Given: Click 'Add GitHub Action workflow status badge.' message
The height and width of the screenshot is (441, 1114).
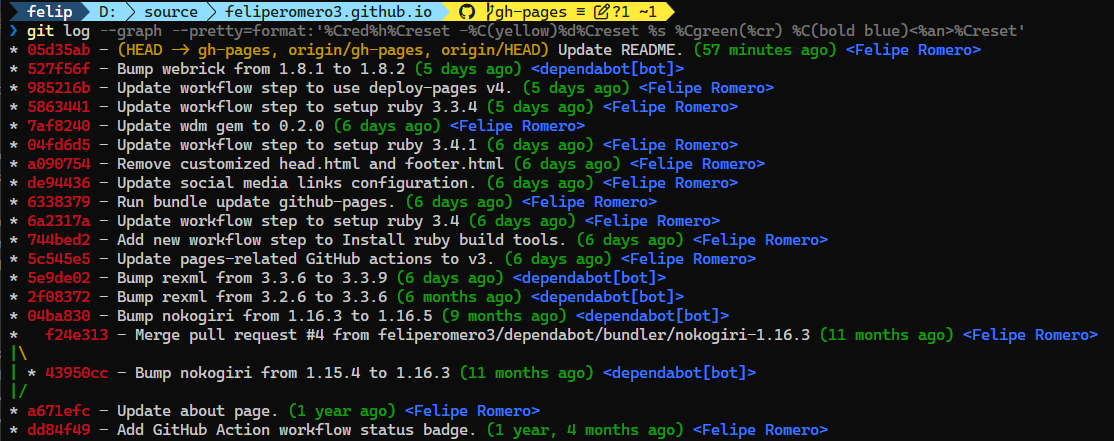Looking at the screenshot, I should tap(297, 430).
